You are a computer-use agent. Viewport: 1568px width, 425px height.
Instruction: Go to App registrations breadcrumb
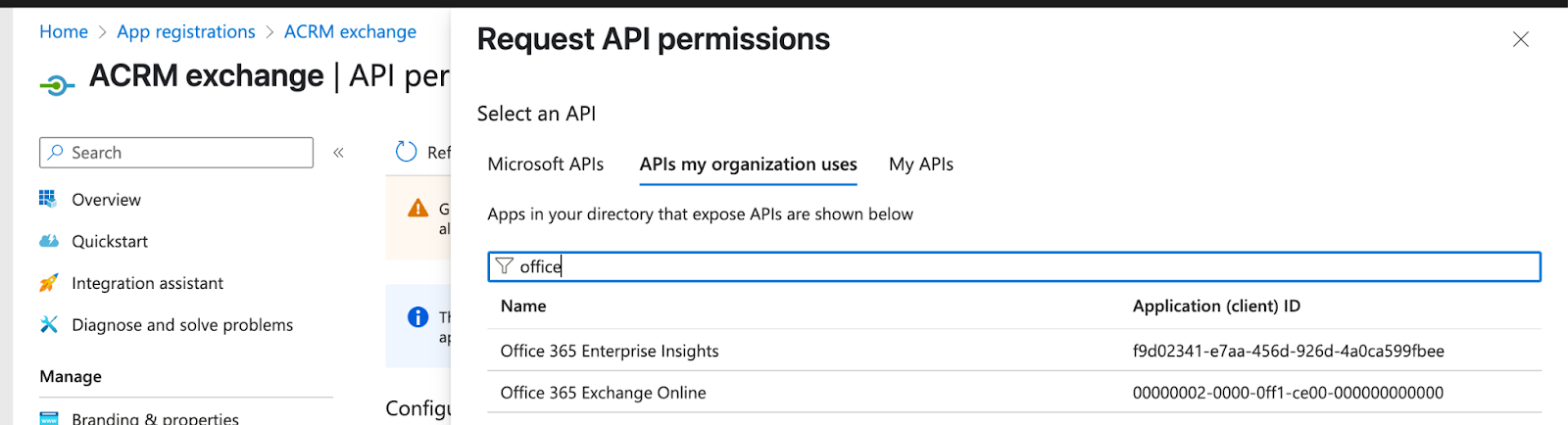coord(186,31)
